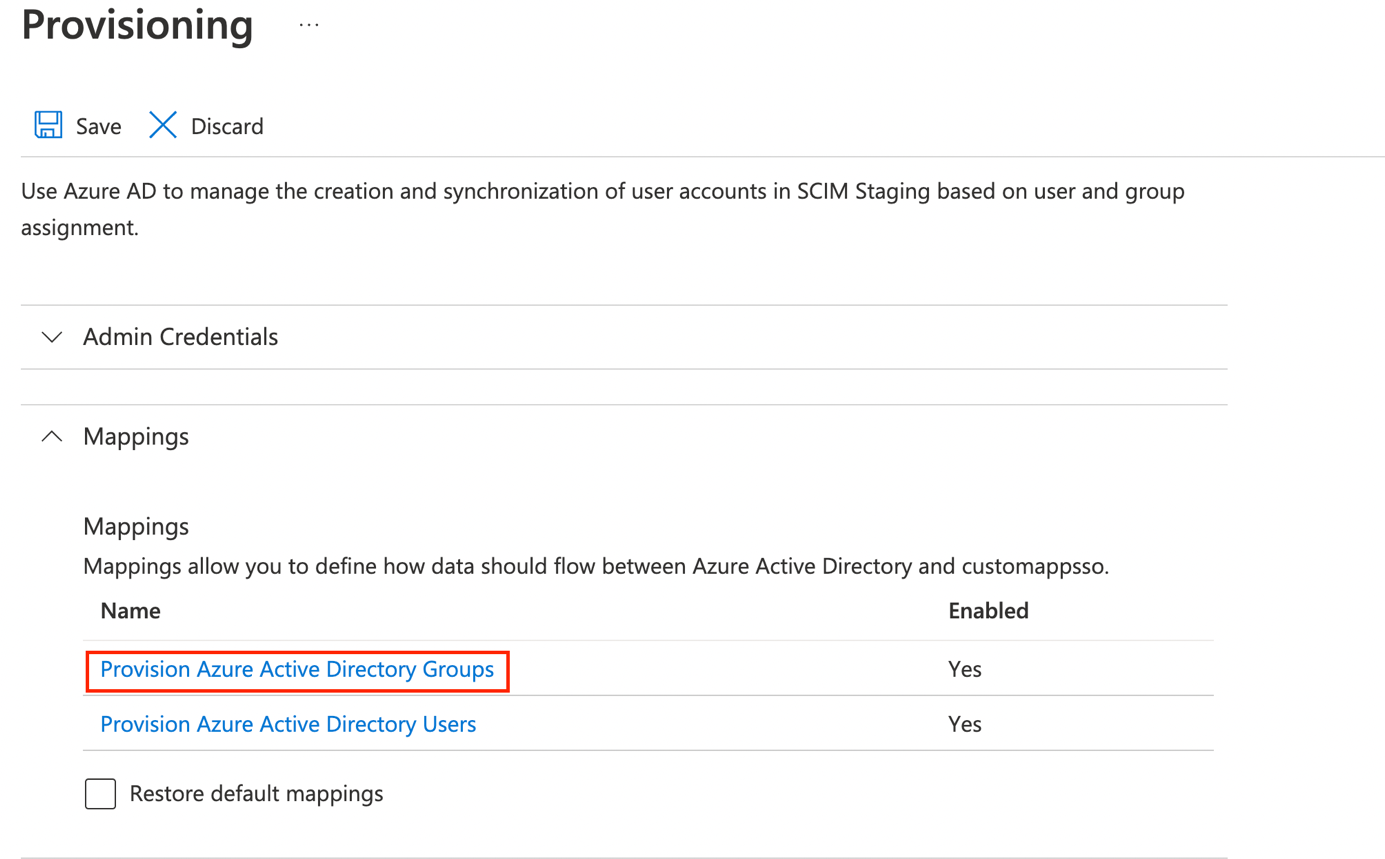
Task: Expand Admin Credentials using its chevron
Action: click(52, 337)
